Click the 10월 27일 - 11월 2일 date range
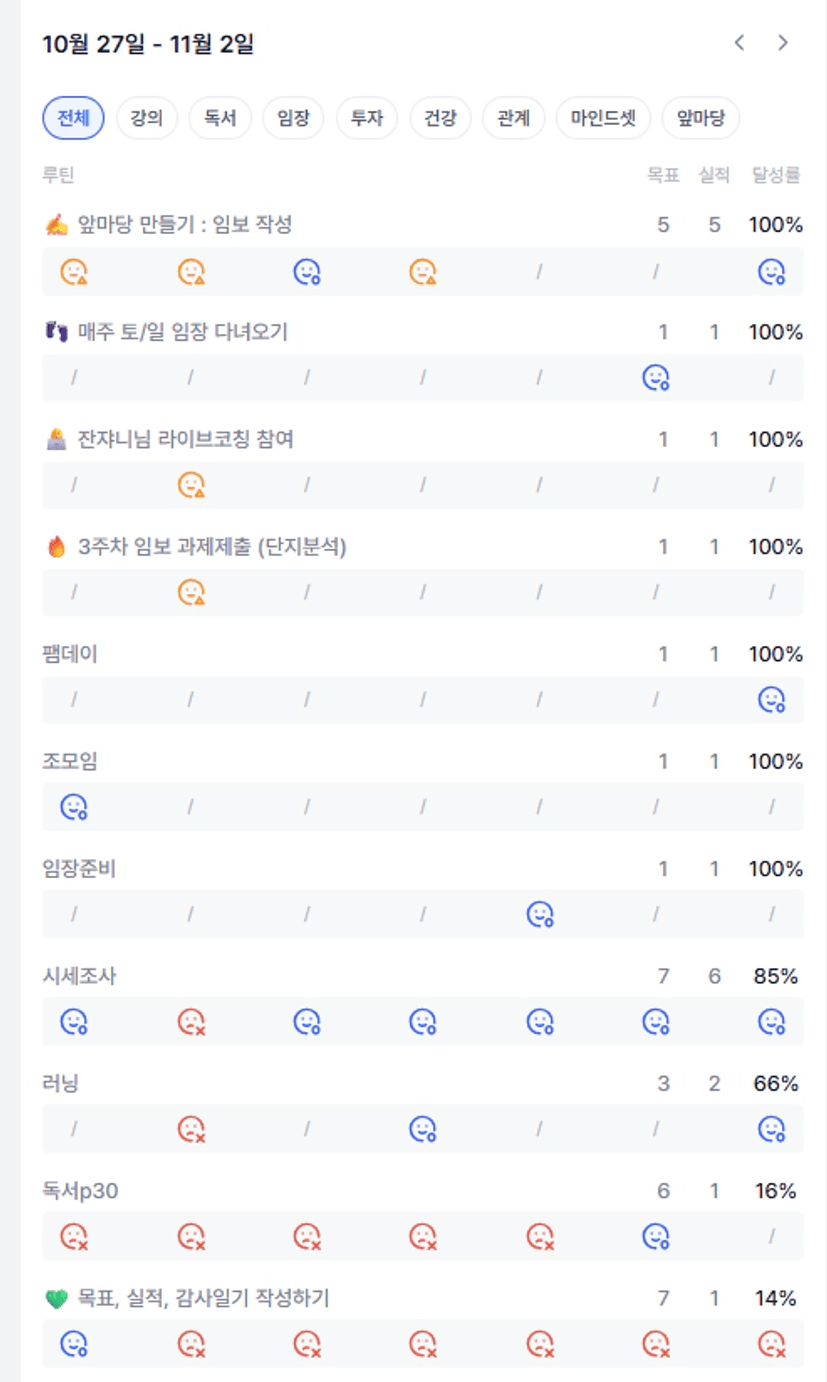827x1382 pixels. click(x=148, y=44)
